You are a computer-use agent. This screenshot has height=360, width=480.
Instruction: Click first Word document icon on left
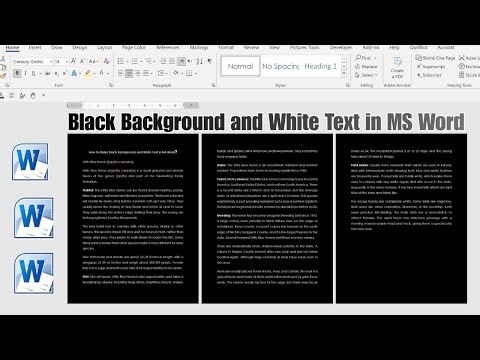click(30, 162)
